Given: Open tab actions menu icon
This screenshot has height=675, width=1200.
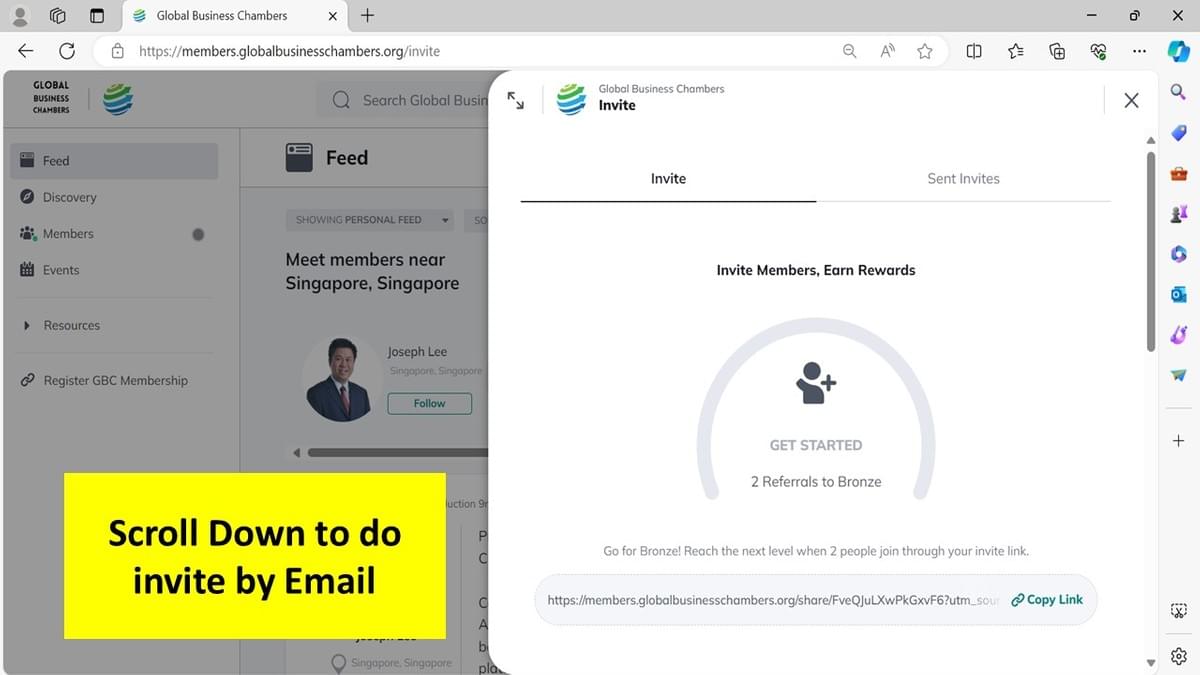Looking at the screenshot, I should coord(97,16).
